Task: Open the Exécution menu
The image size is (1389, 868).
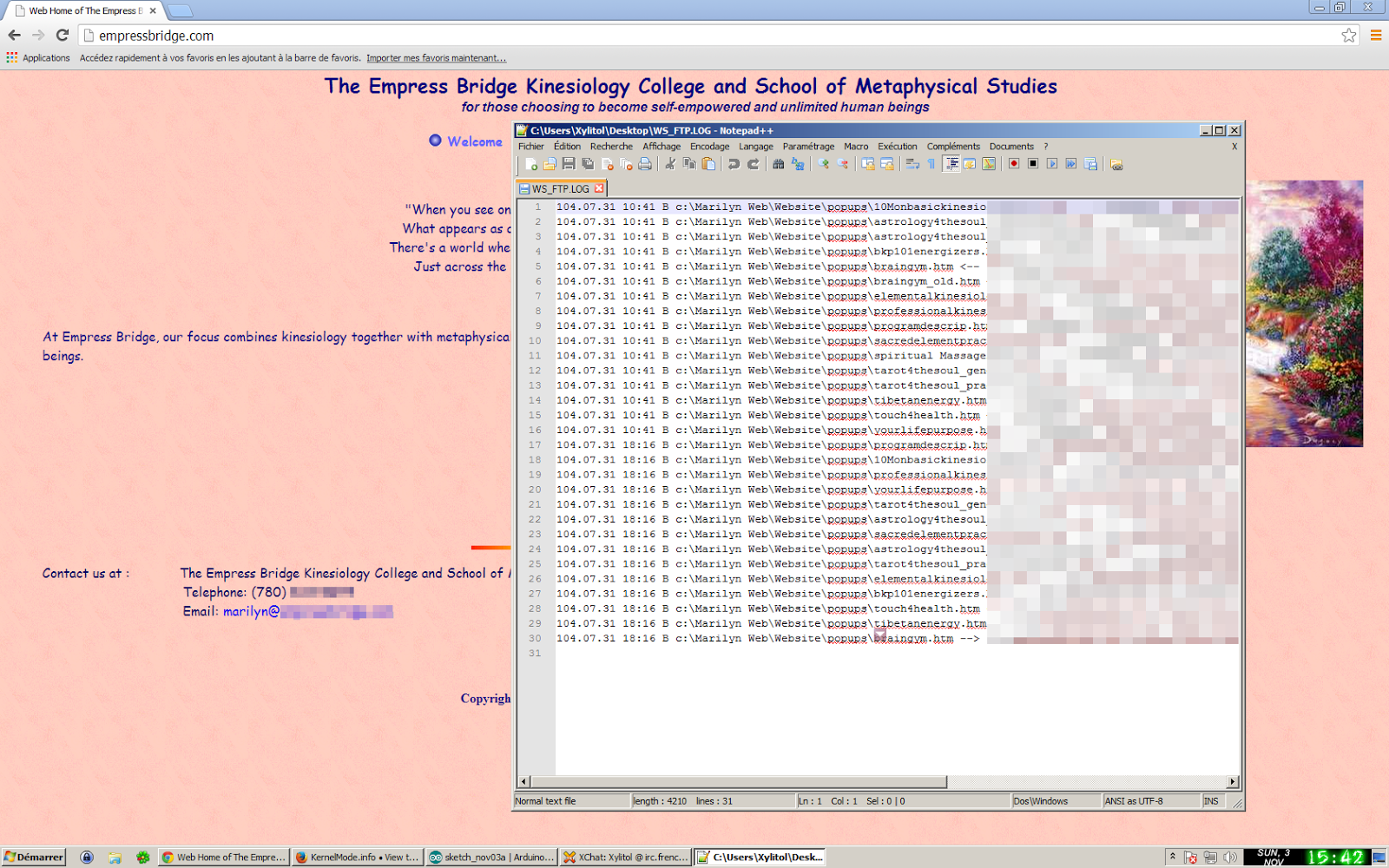Action: pos(897,147)
